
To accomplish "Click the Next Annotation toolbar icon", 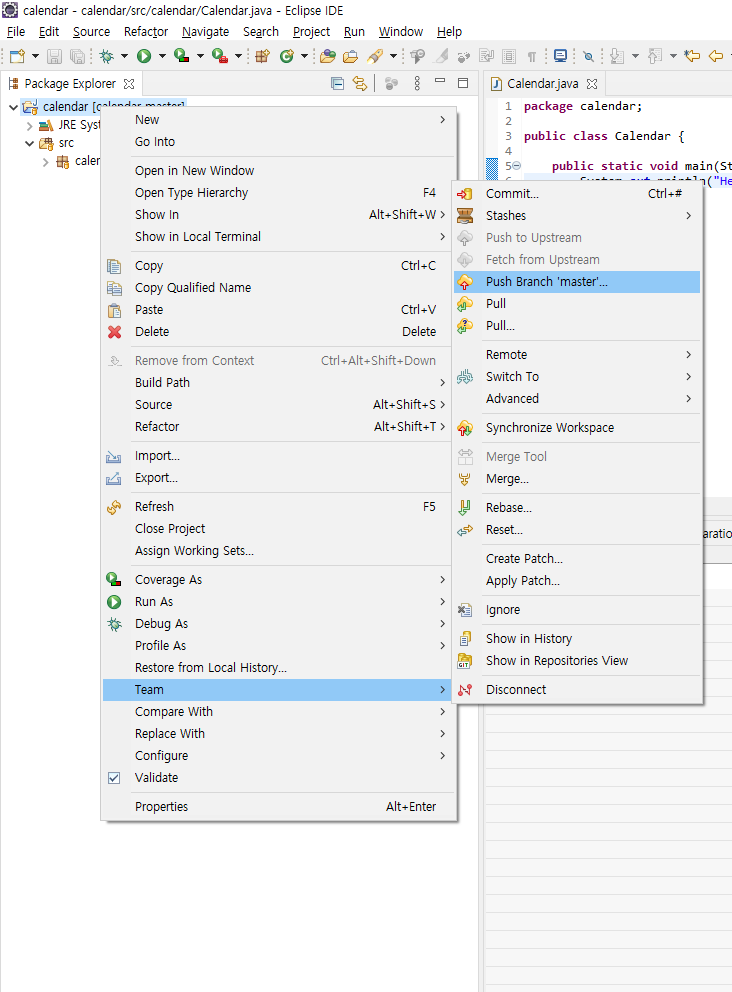I will 617,56.
